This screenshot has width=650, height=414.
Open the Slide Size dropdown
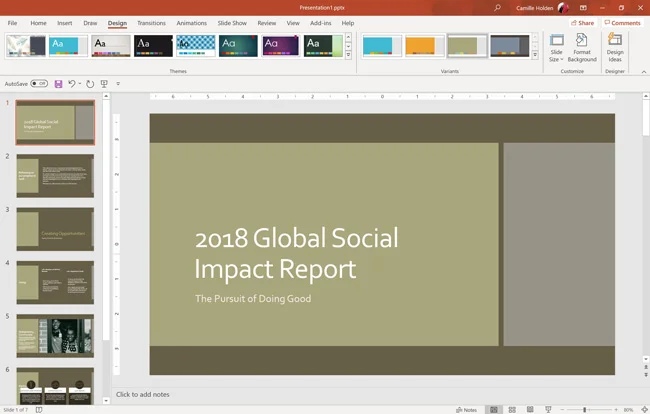(556, 48)
